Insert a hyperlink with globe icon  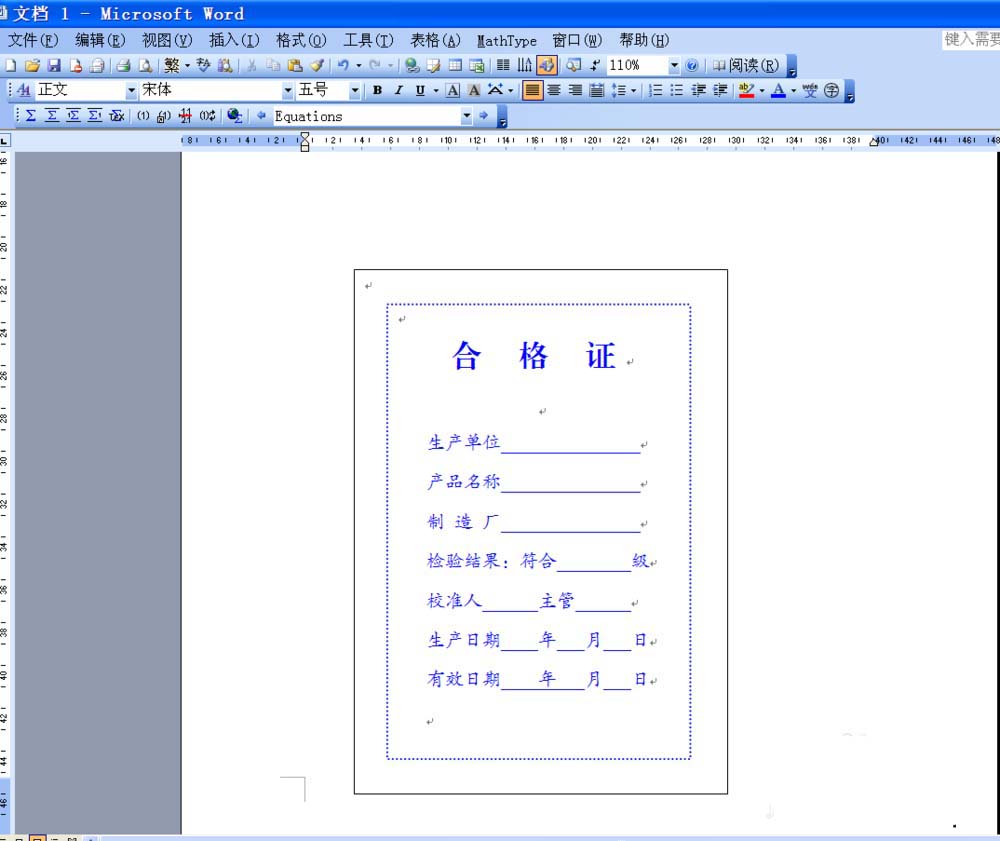pyautogui.click(x=412, y=66)
